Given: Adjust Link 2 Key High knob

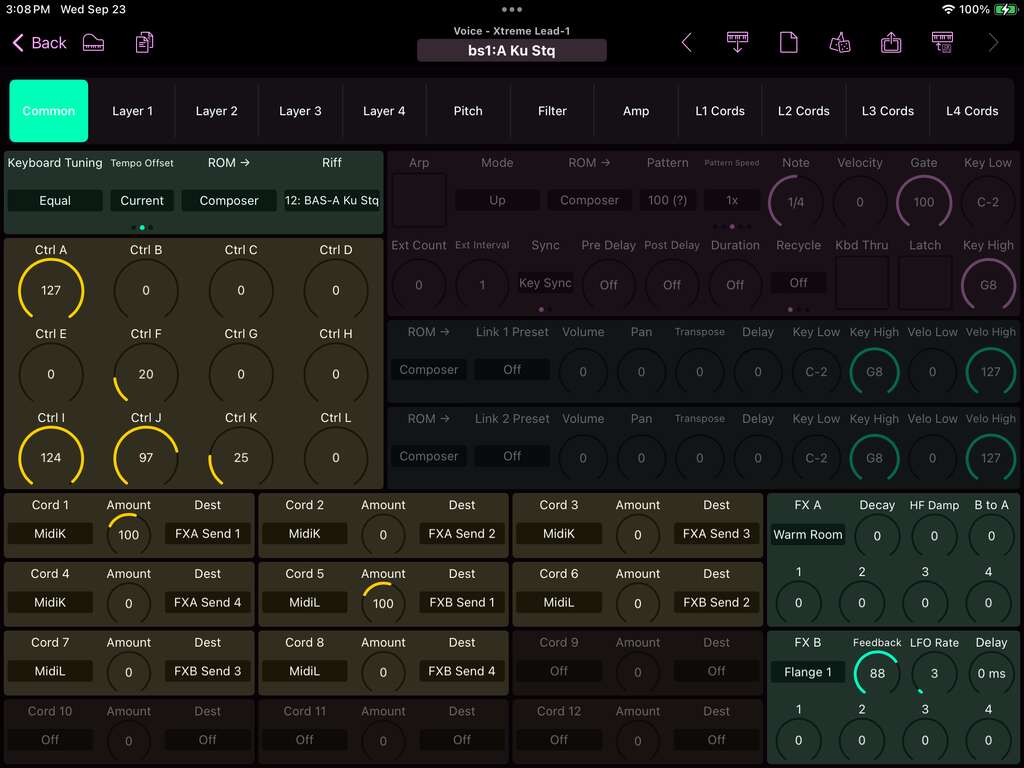Looking at the screenshot, I should click(874, 458).
